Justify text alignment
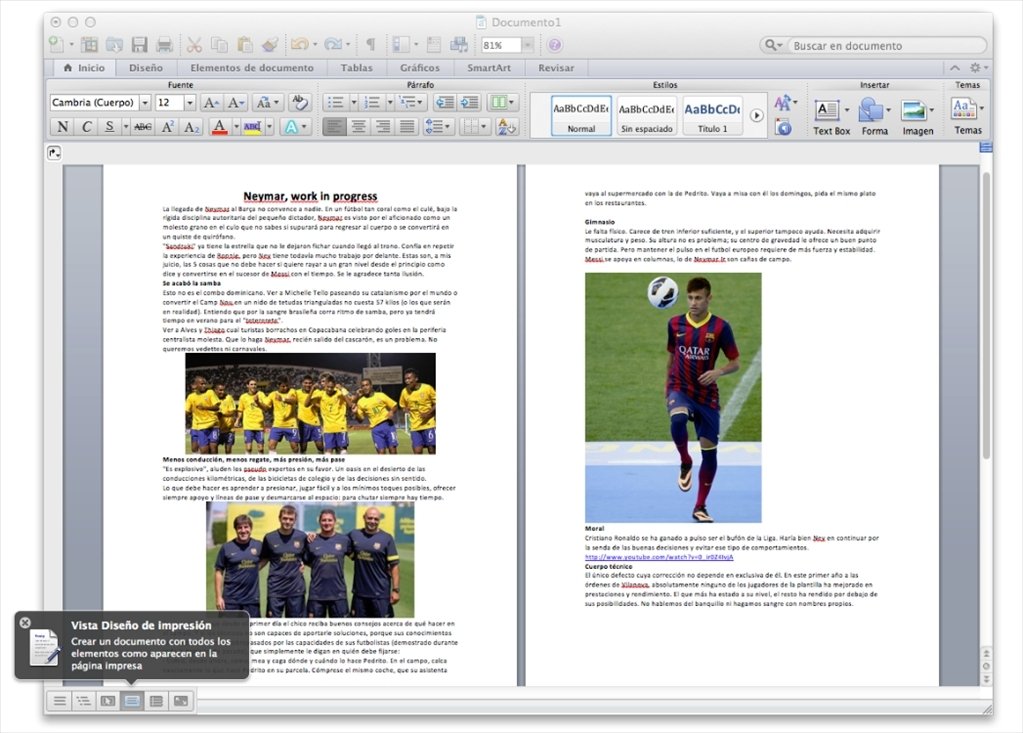This screenshot has width=1023, height=733. pyautogui.click(x=406, y=127)
